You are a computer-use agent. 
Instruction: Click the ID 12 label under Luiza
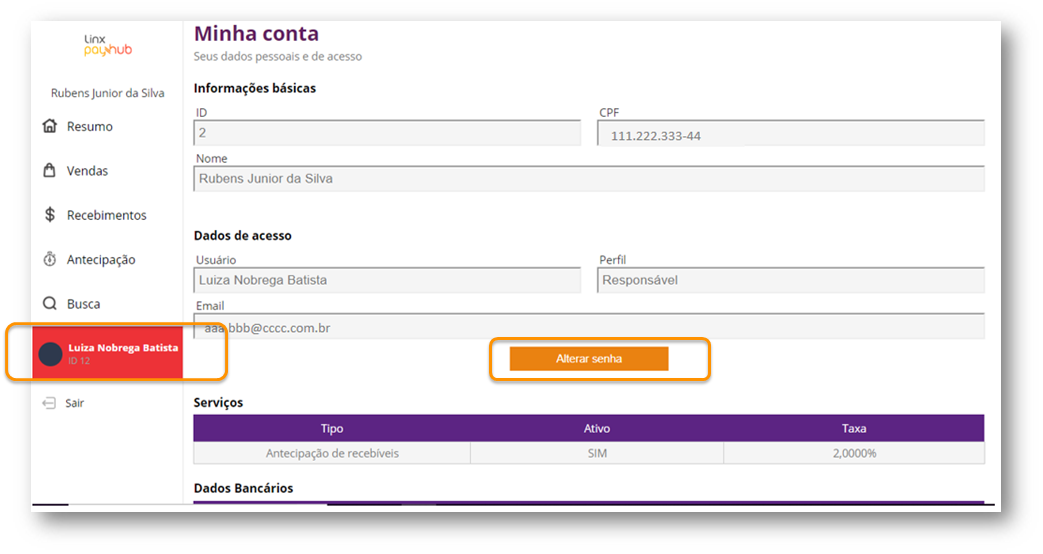(x=79, y=361)
